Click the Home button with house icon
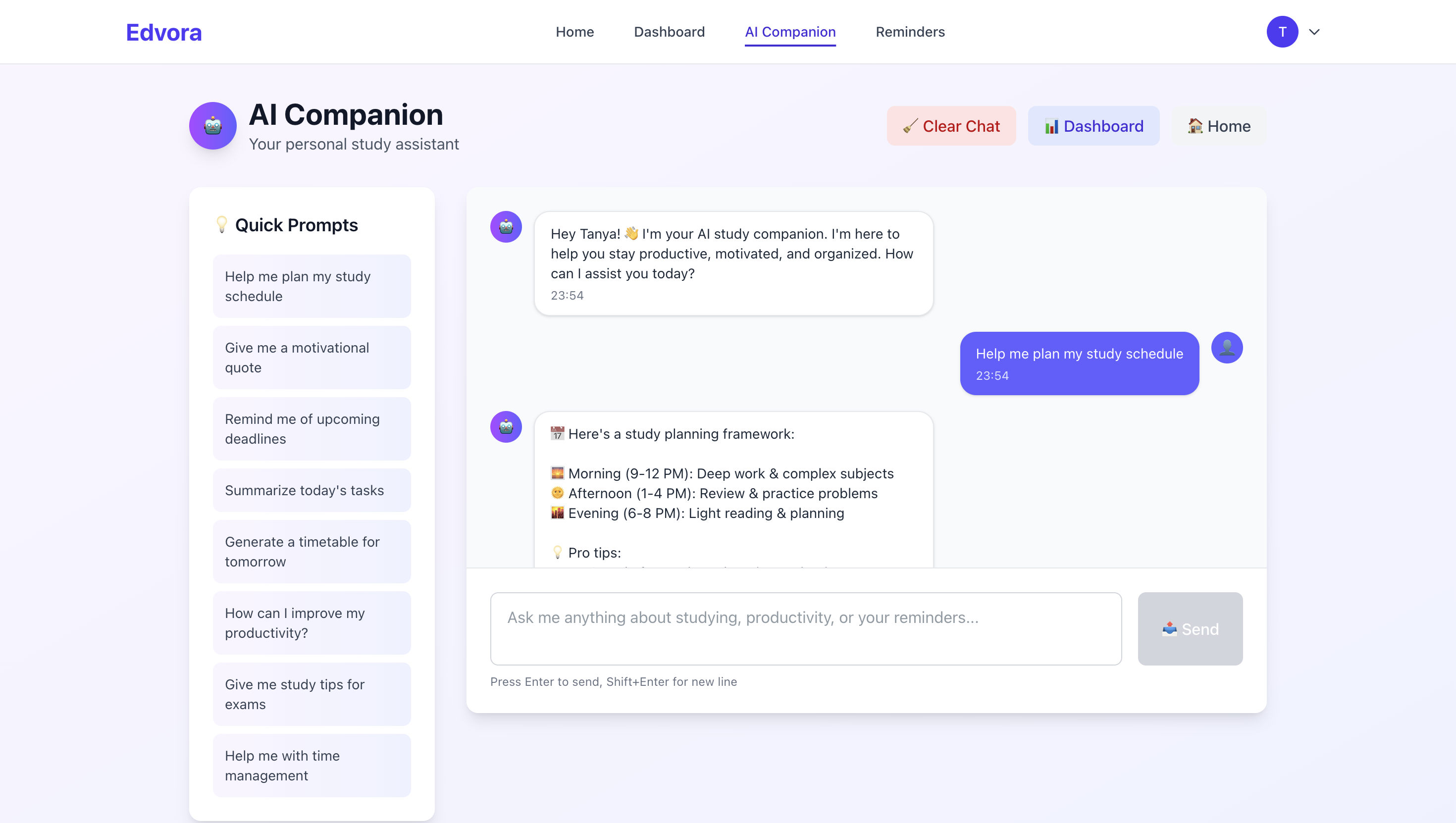Screen dimensions: 1456x823 pos(1219,125)
